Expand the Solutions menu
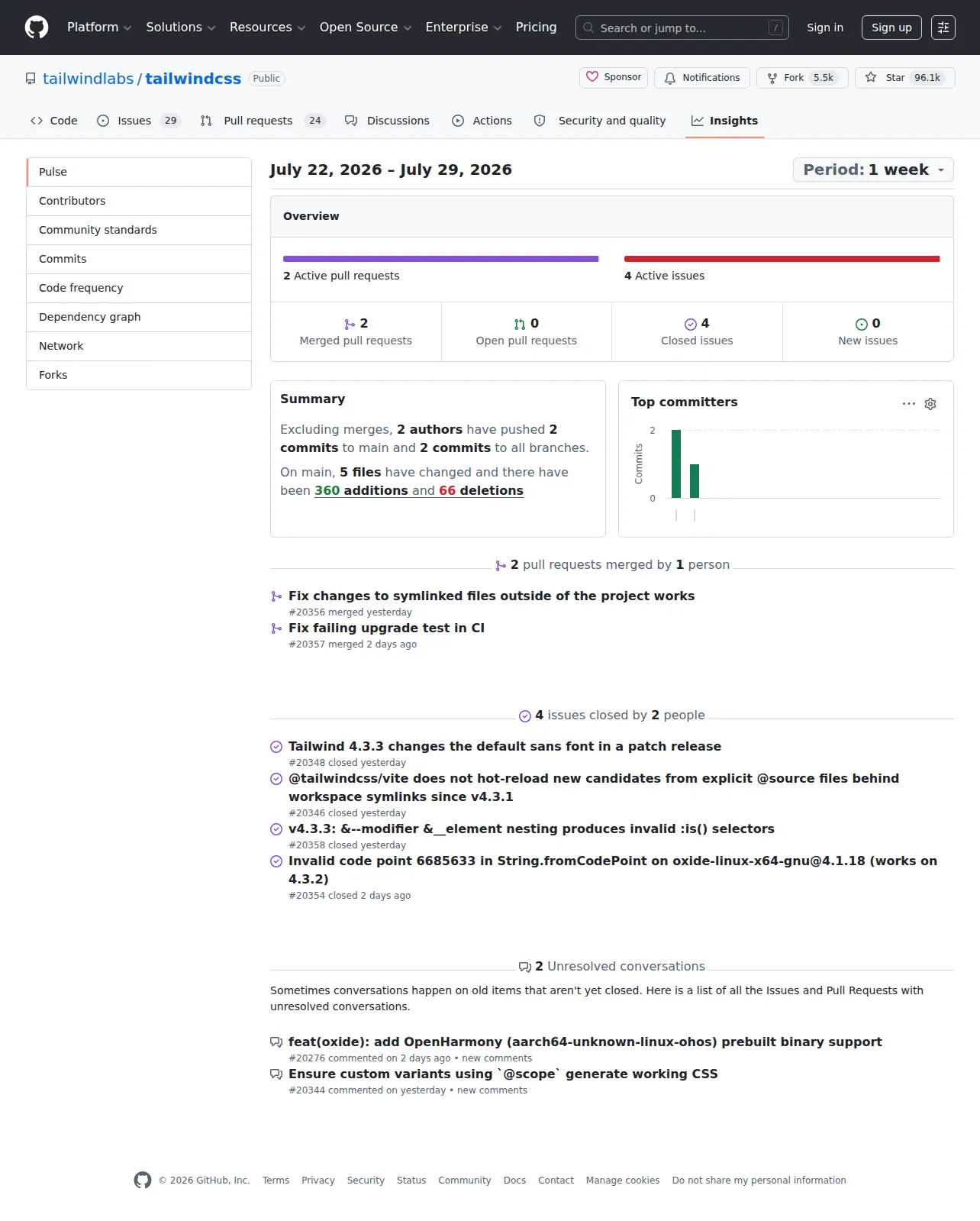Image resolution: width=980 pixels, height=1221 pixels. [x=181, y=27]
